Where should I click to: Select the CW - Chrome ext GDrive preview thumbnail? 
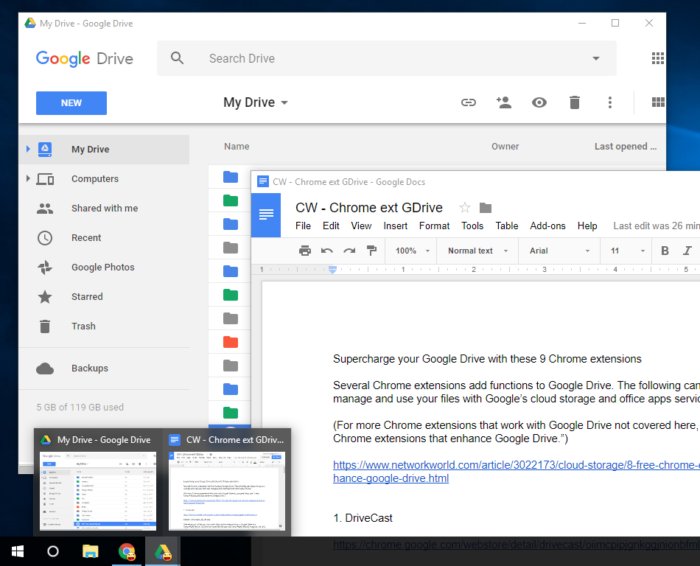click(x=227, y=491)
